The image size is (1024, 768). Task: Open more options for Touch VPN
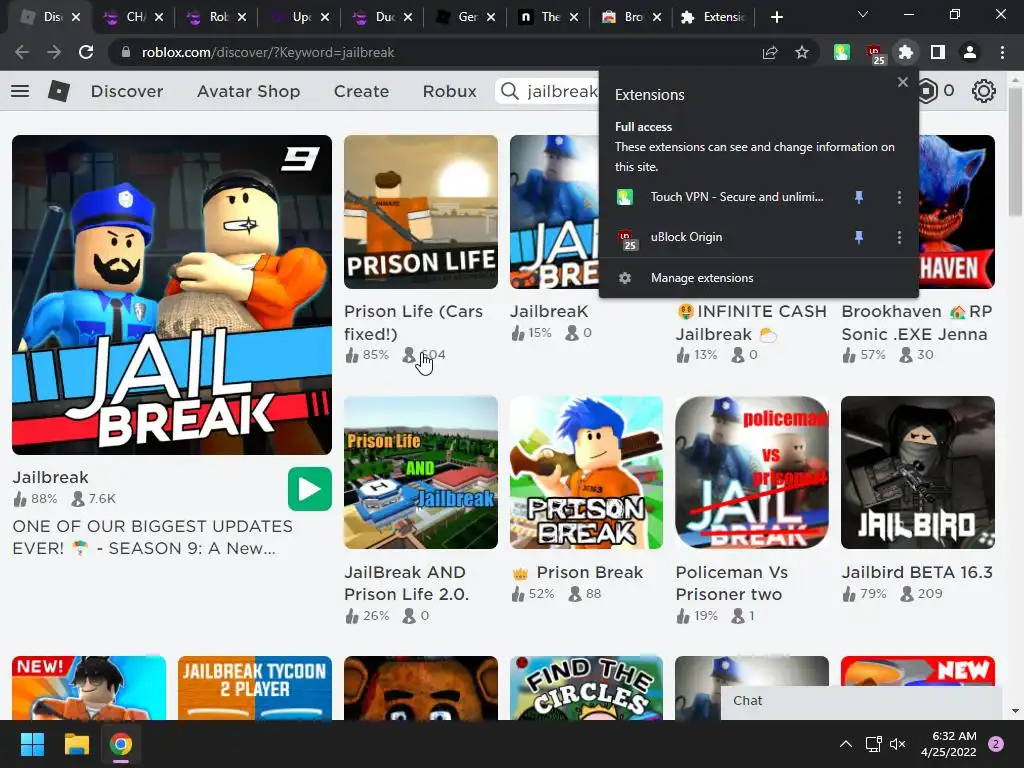pyautogui.click(x=899, y=197)
